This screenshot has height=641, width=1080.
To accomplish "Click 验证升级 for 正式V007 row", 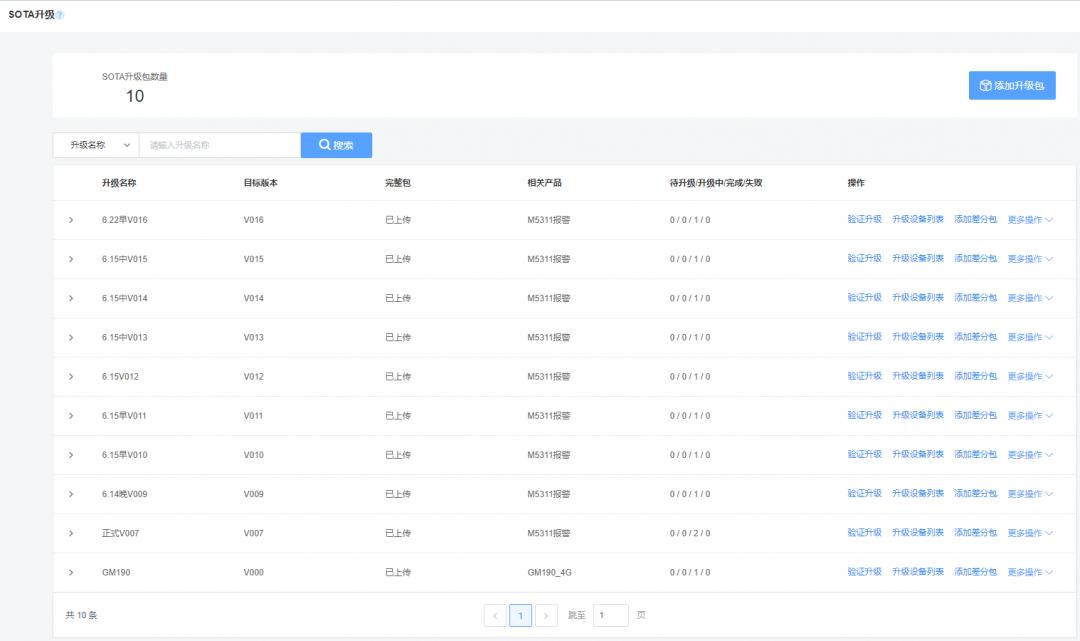I will coord(864,533).
